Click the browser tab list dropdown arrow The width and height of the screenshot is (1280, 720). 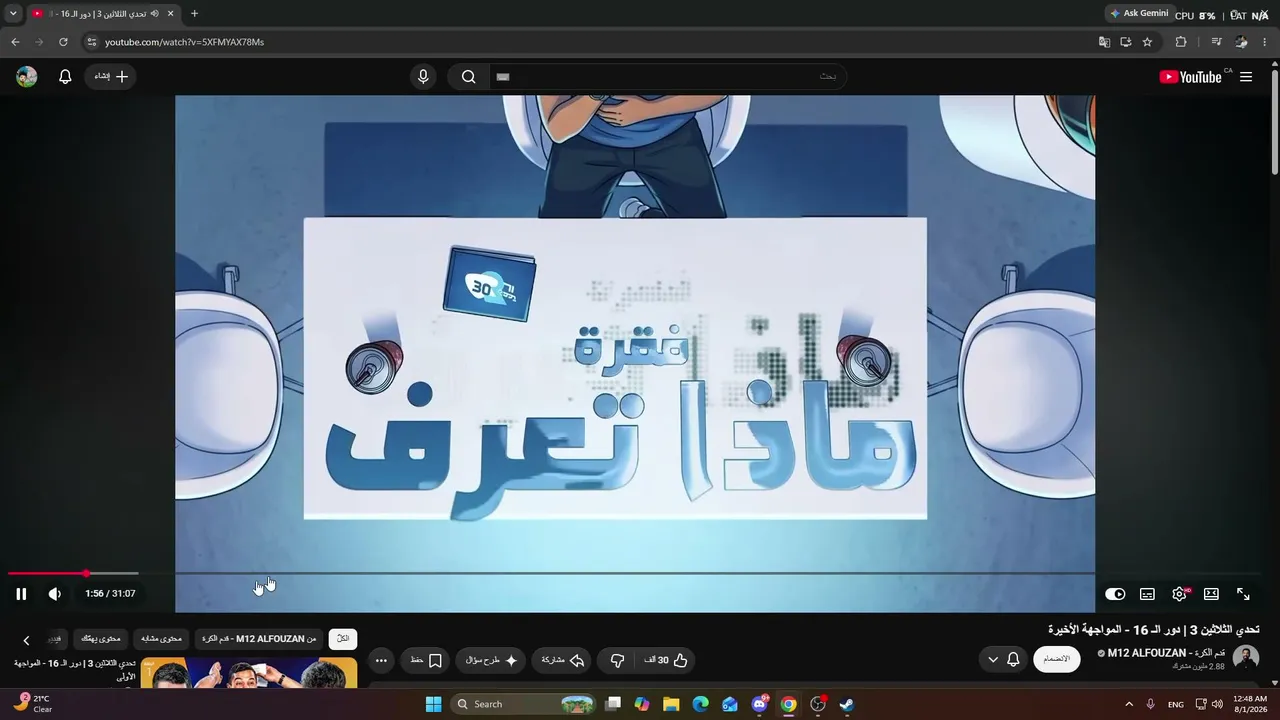[x=13, y=14]
